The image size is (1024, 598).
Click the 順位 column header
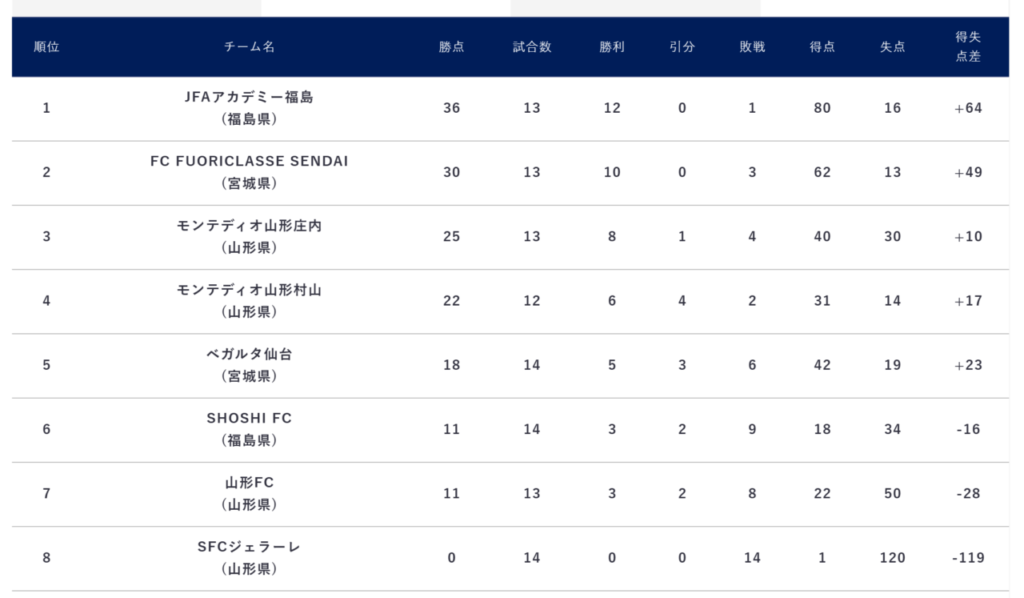tap(46, 47)
